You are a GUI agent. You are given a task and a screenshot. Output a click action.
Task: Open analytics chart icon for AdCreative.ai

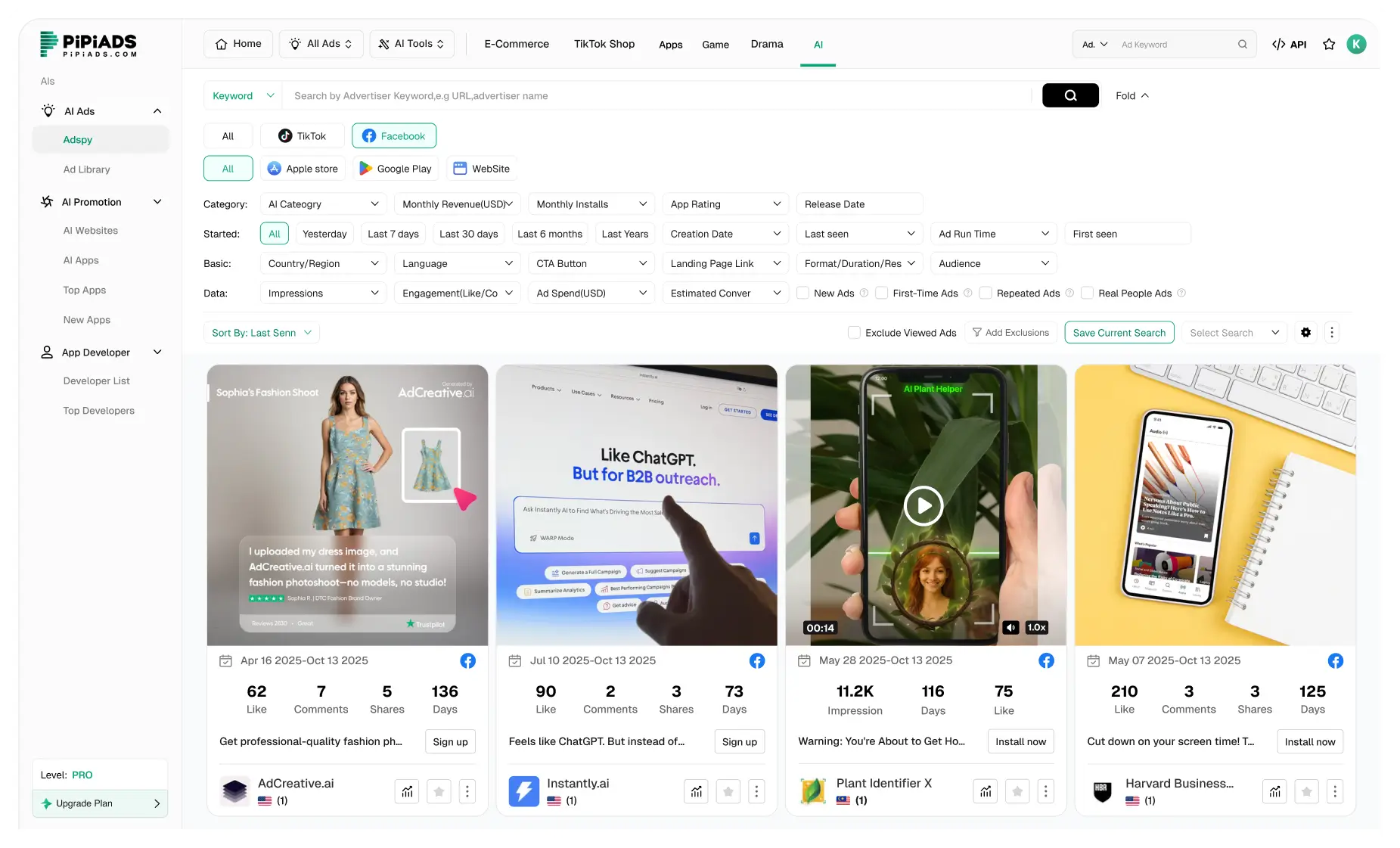click(x=408, y=791)
